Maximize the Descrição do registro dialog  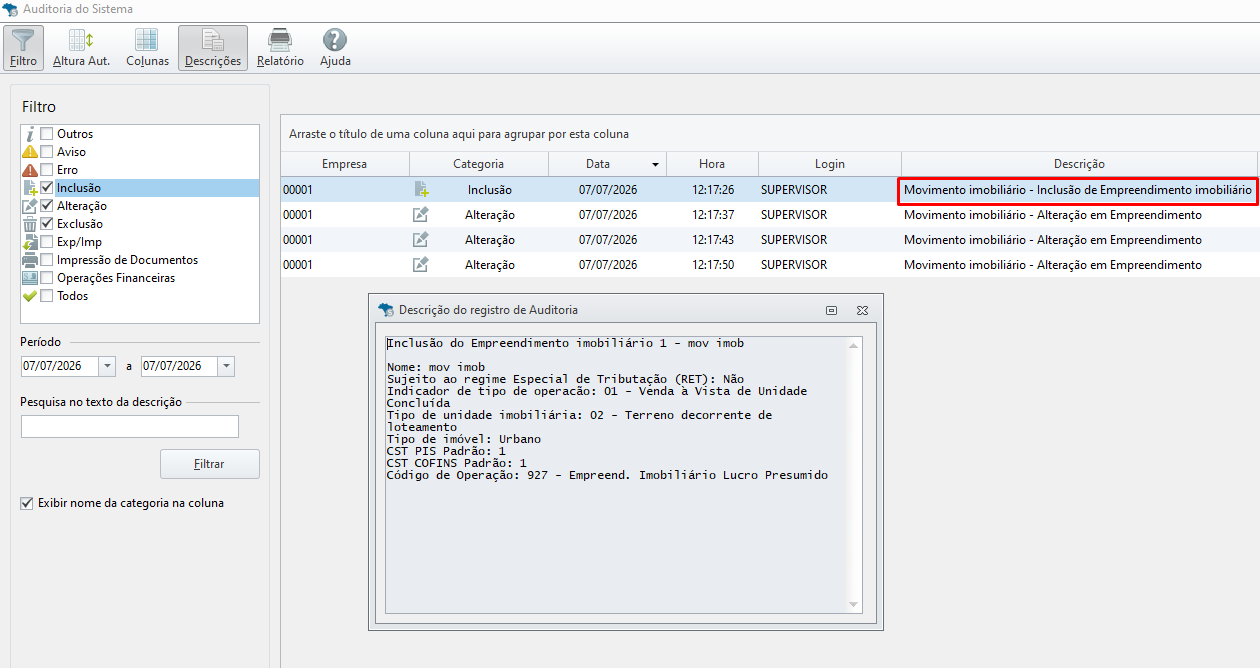click(831, 310)
